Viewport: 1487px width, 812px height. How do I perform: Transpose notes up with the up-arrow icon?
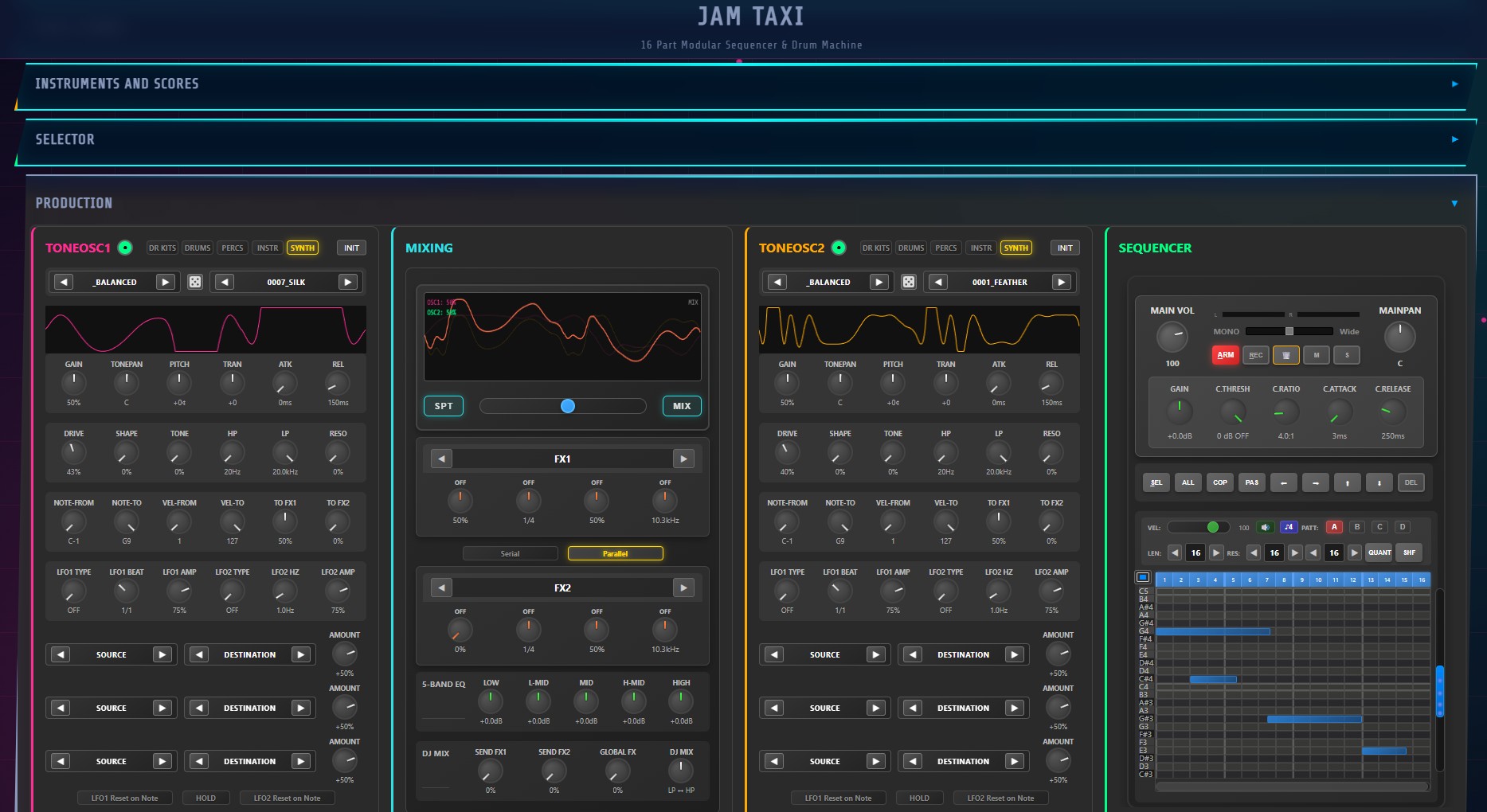(1348, 482)
